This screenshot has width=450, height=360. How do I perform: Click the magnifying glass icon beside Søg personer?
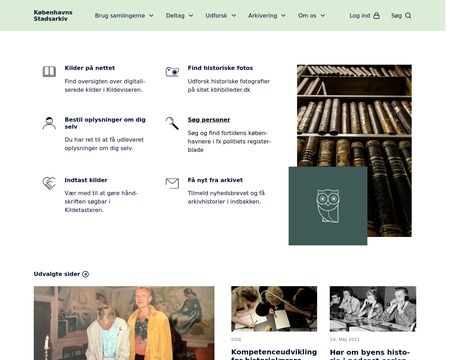[x=172, y=123]
